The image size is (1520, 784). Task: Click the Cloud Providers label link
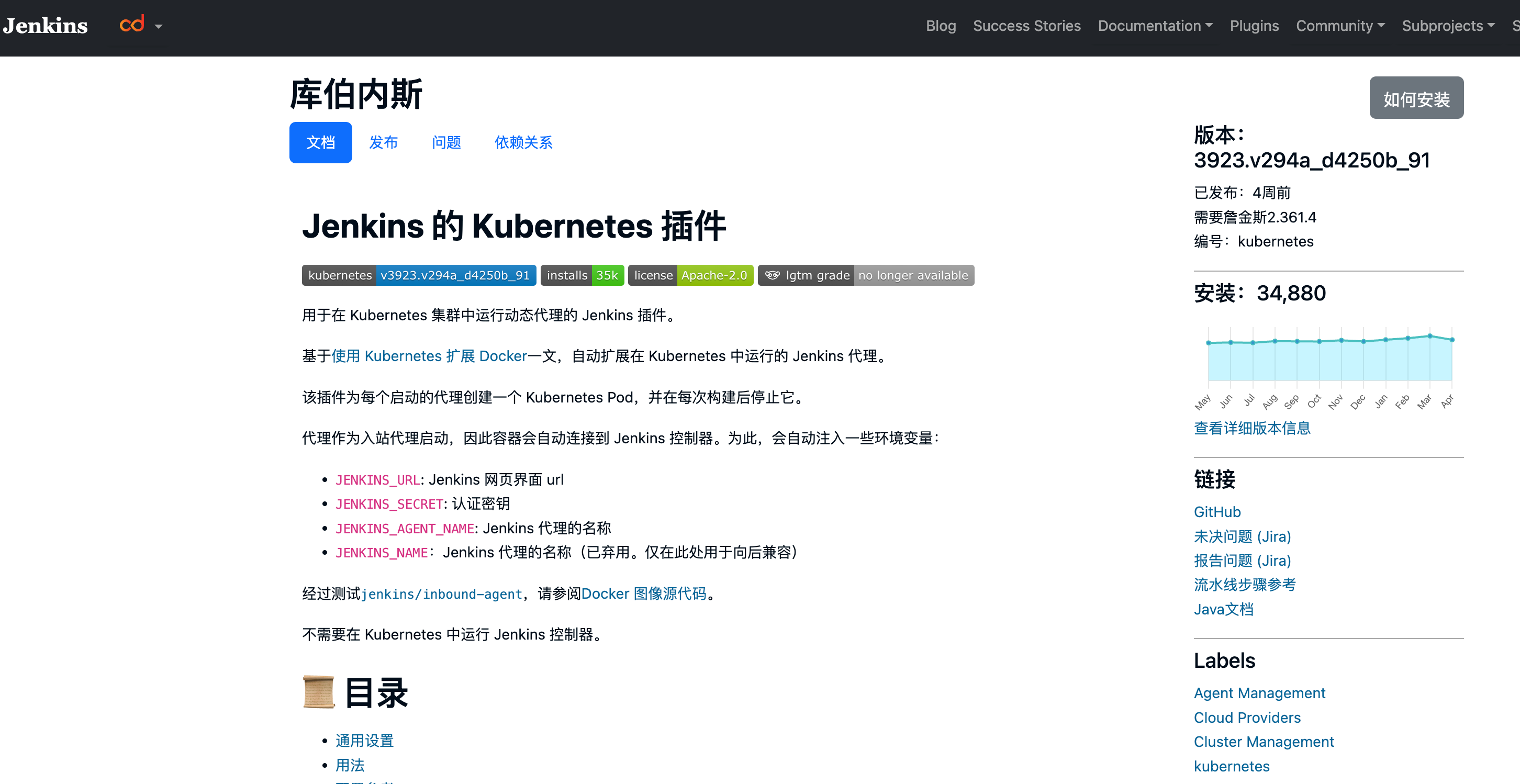[x=1247, y=718]
